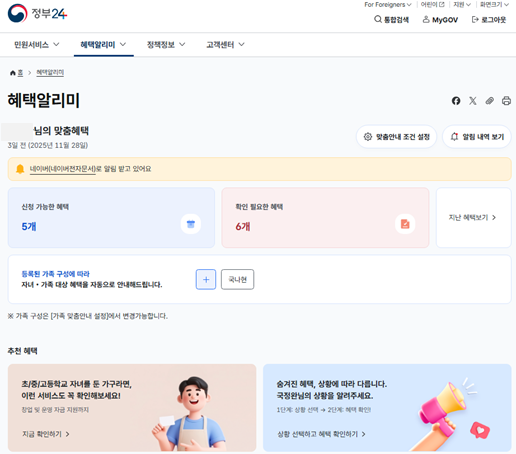The image size is (516, 454).
Task: Print the page with printer icon
Action: click(x=506, y=101)
